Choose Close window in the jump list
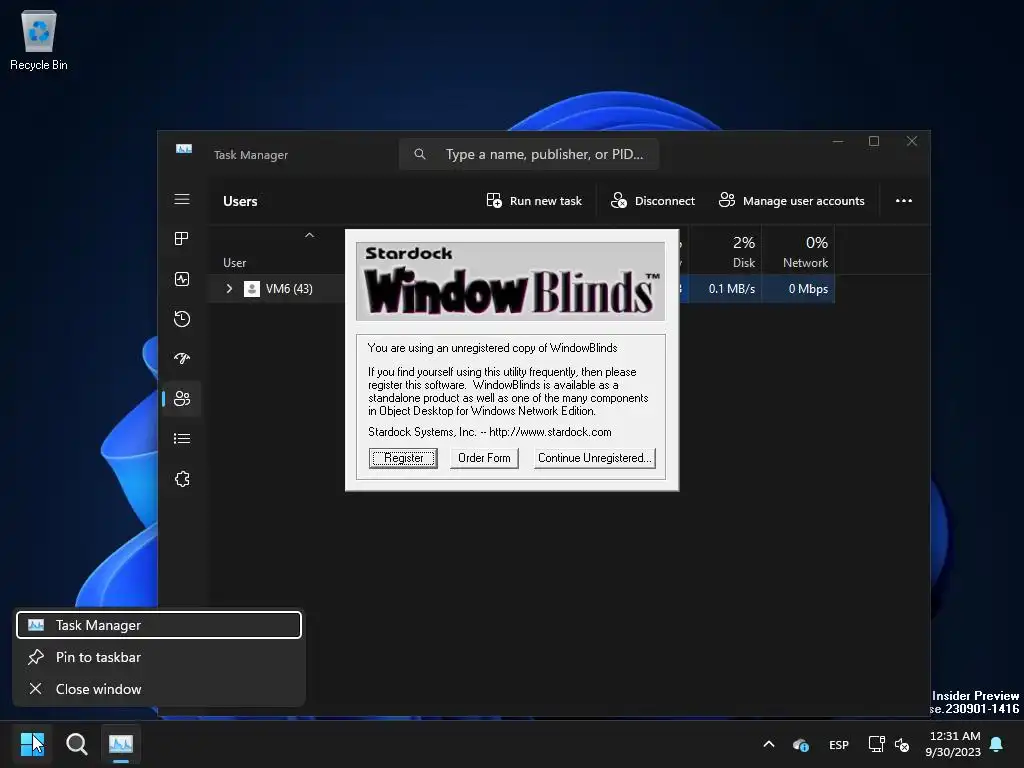 (159, 689)
